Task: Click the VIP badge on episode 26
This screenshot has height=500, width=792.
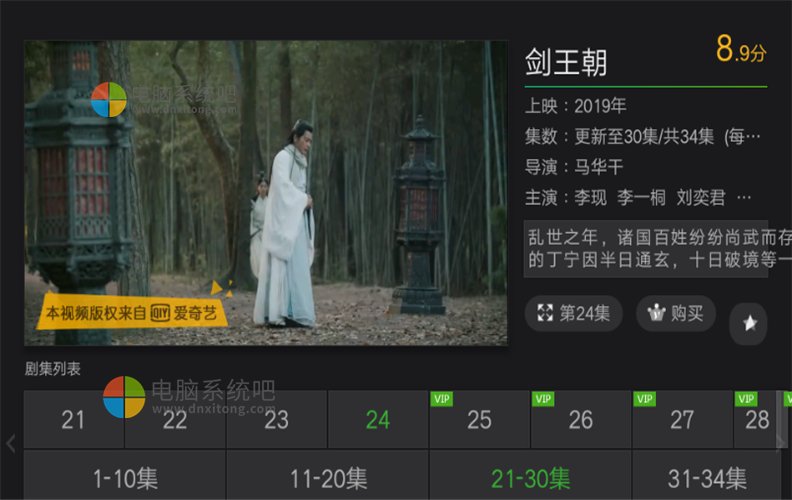Action: [543, 399]
